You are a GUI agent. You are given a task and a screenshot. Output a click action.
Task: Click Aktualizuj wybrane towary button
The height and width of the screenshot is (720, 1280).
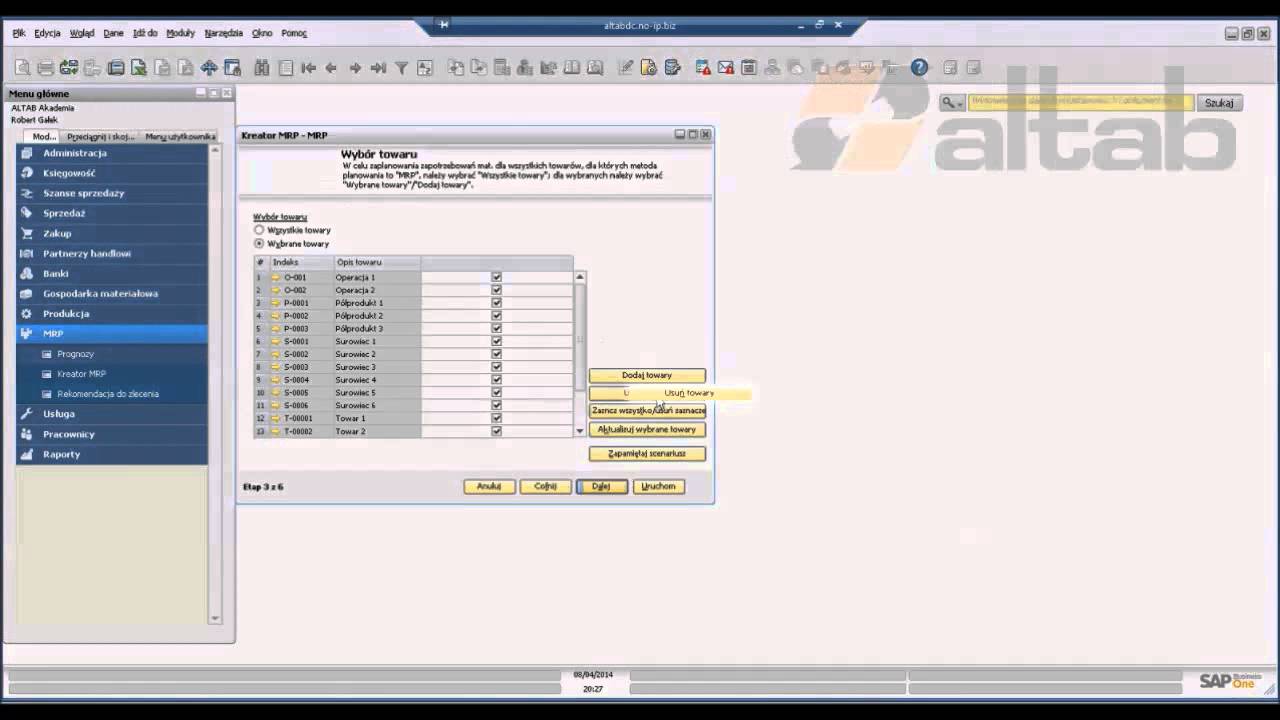647,429
